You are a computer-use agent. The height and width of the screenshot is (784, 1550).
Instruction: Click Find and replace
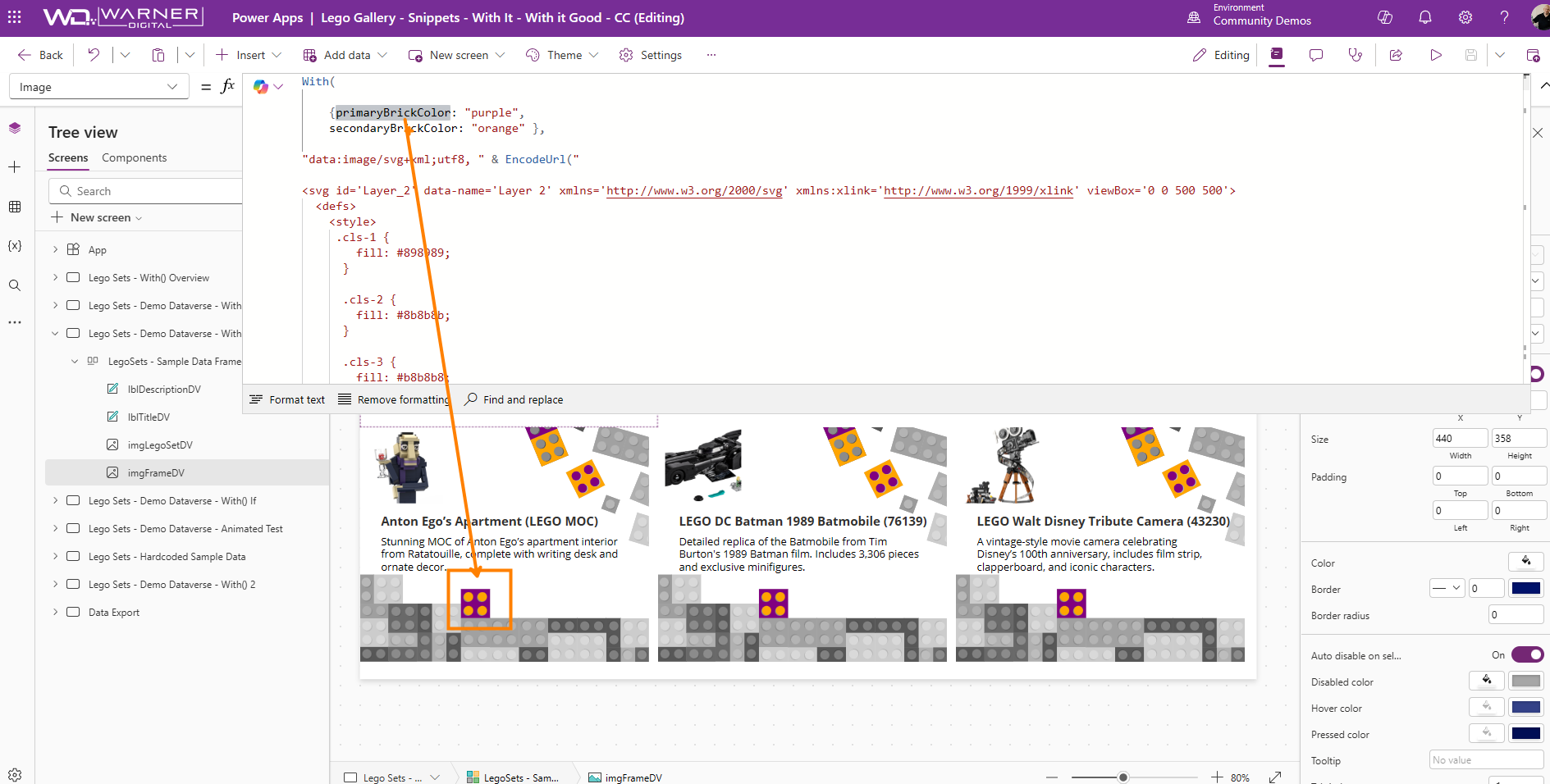pyautogui.click(x=514, y=399)
